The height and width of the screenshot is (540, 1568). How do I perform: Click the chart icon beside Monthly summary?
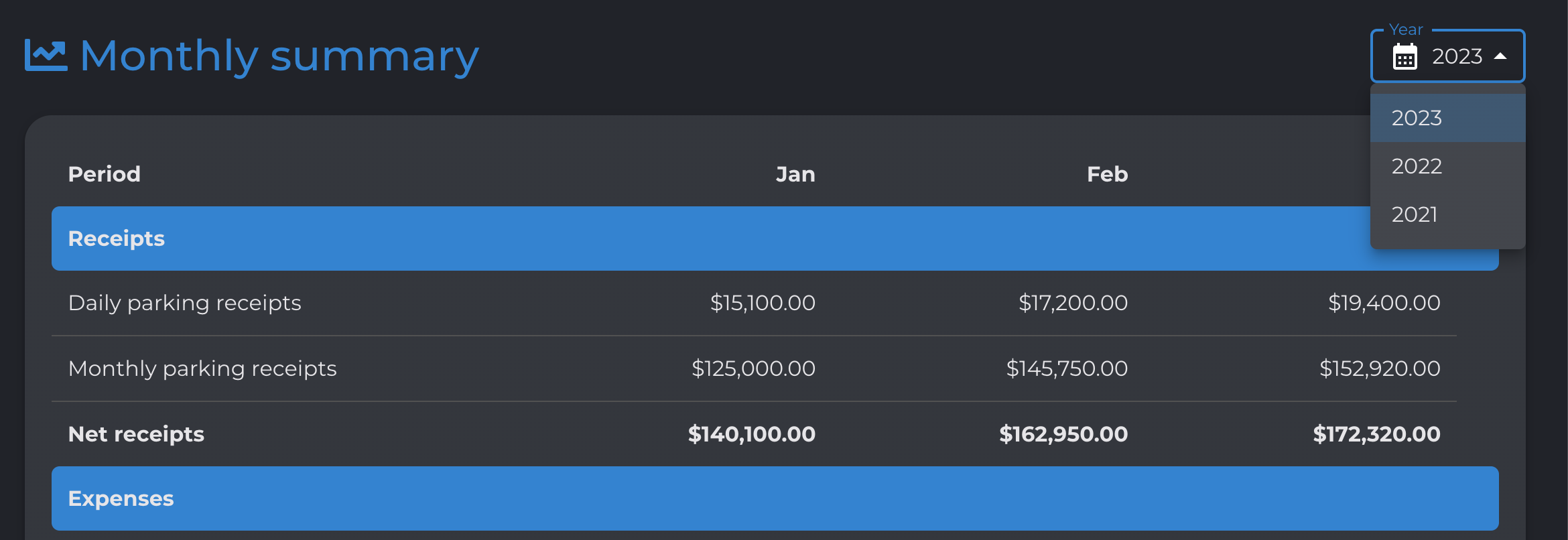[x=46, y=56]
